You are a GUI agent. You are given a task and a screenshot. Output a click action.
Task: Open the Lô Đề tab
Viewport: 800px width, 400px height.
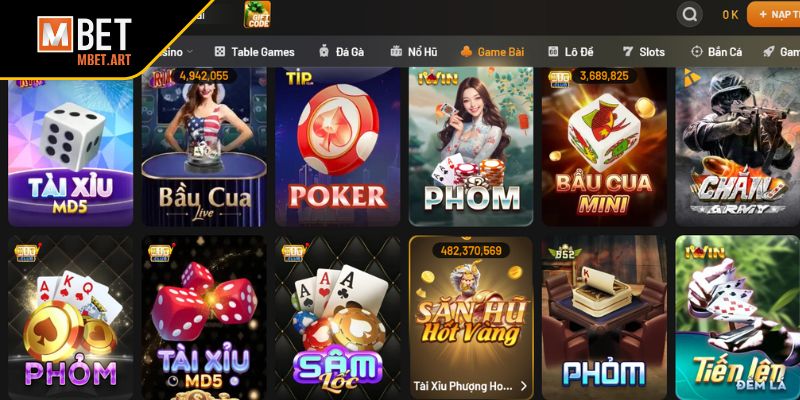pos(570,52)
